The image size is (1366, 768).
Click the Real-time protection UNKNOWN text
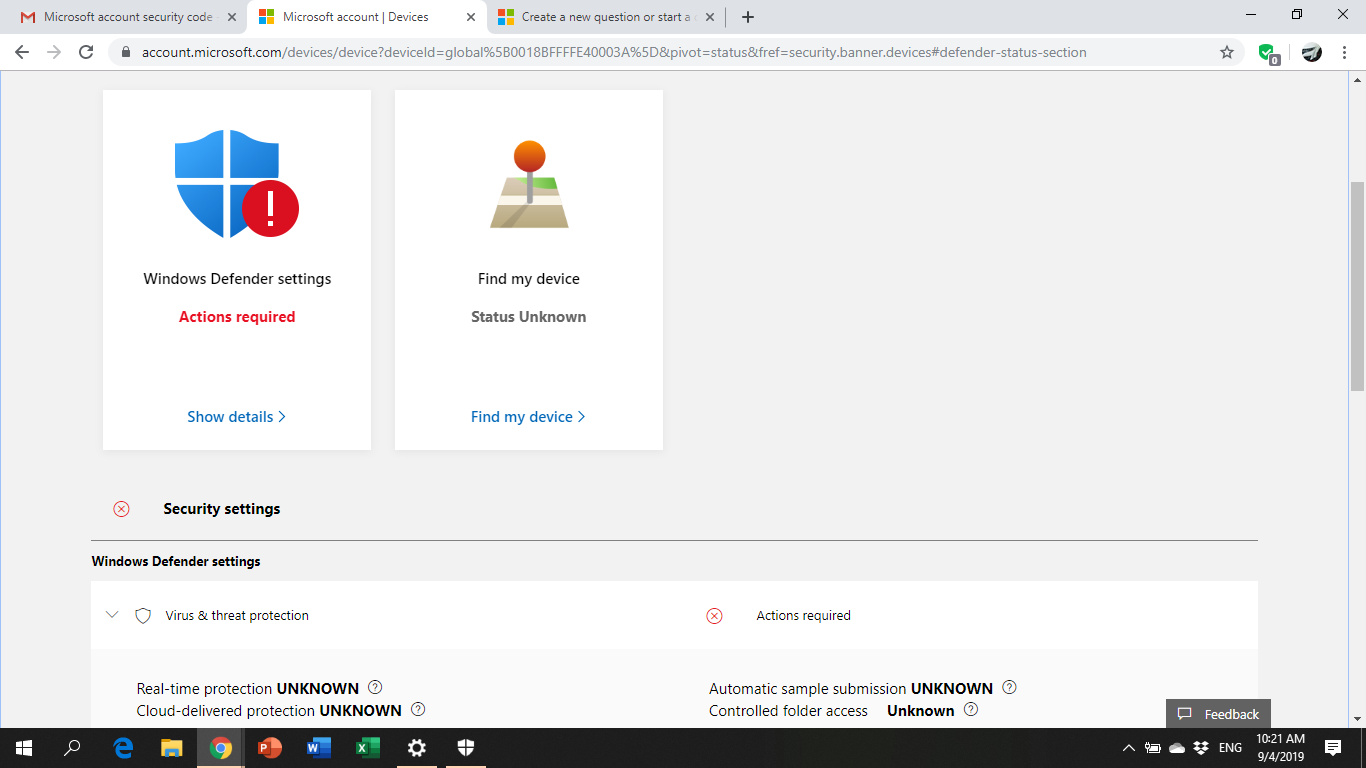(248, 689)
